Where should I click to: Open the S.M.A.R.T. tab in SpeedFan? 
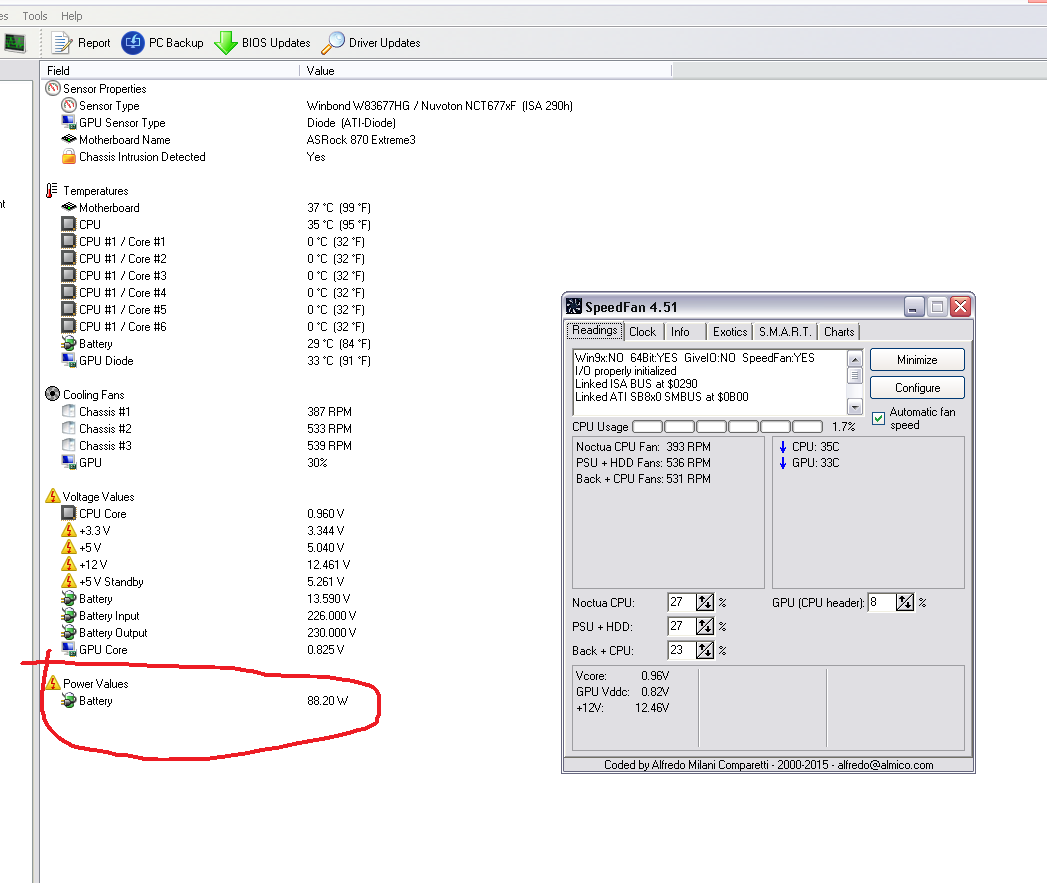(x=785, y=332)
